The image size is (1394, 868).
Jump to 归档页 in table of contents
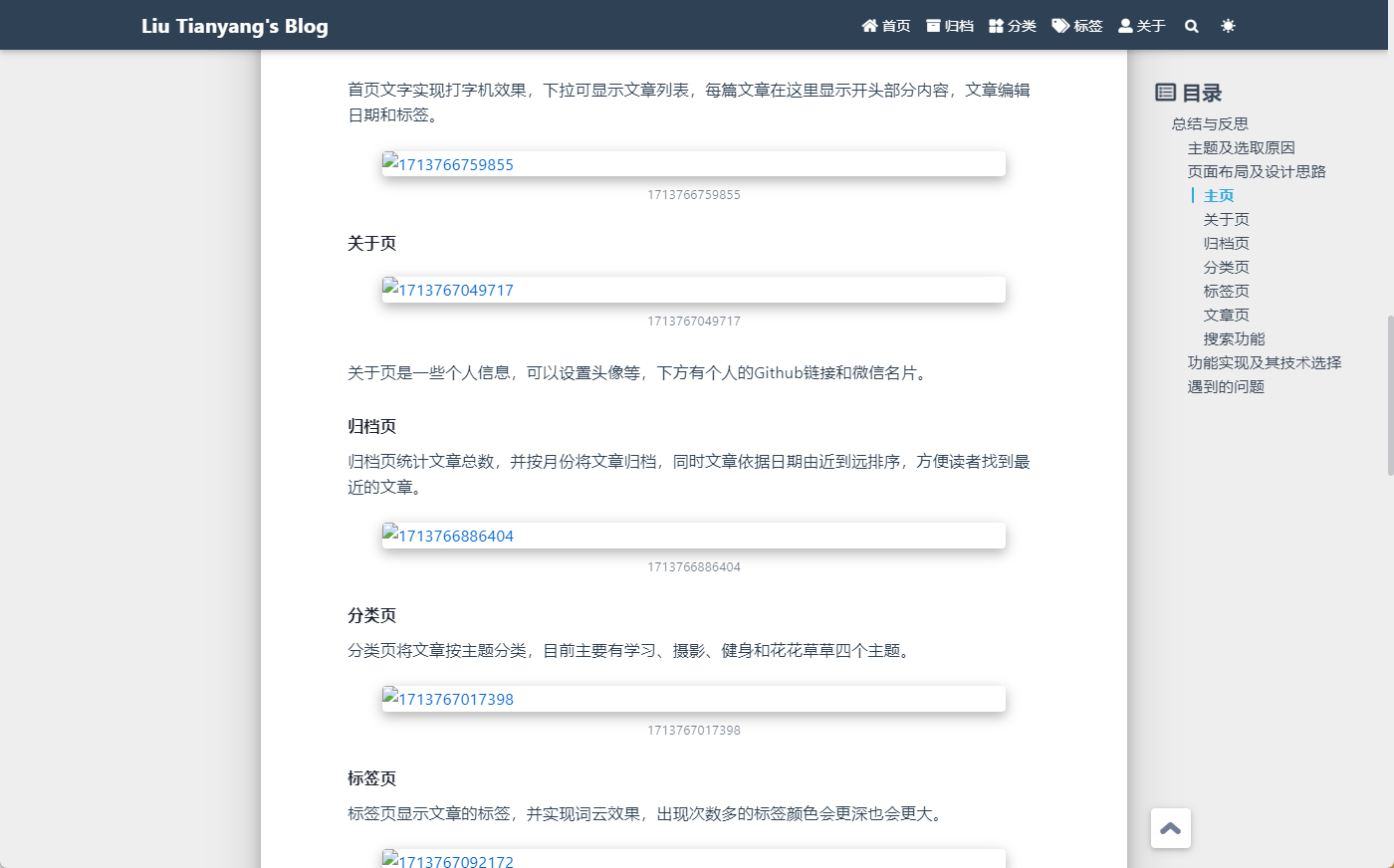[x=1227, y=243]
